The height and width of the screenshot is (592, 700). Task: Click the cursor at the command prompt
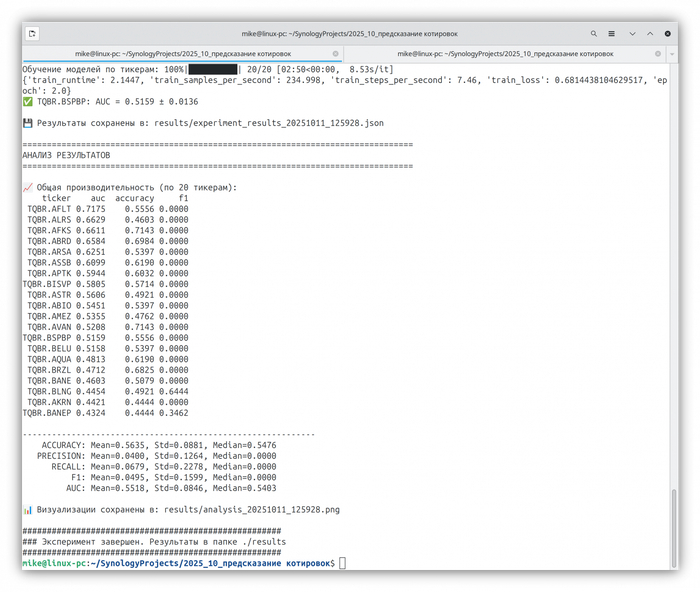(x=342, y=564)
